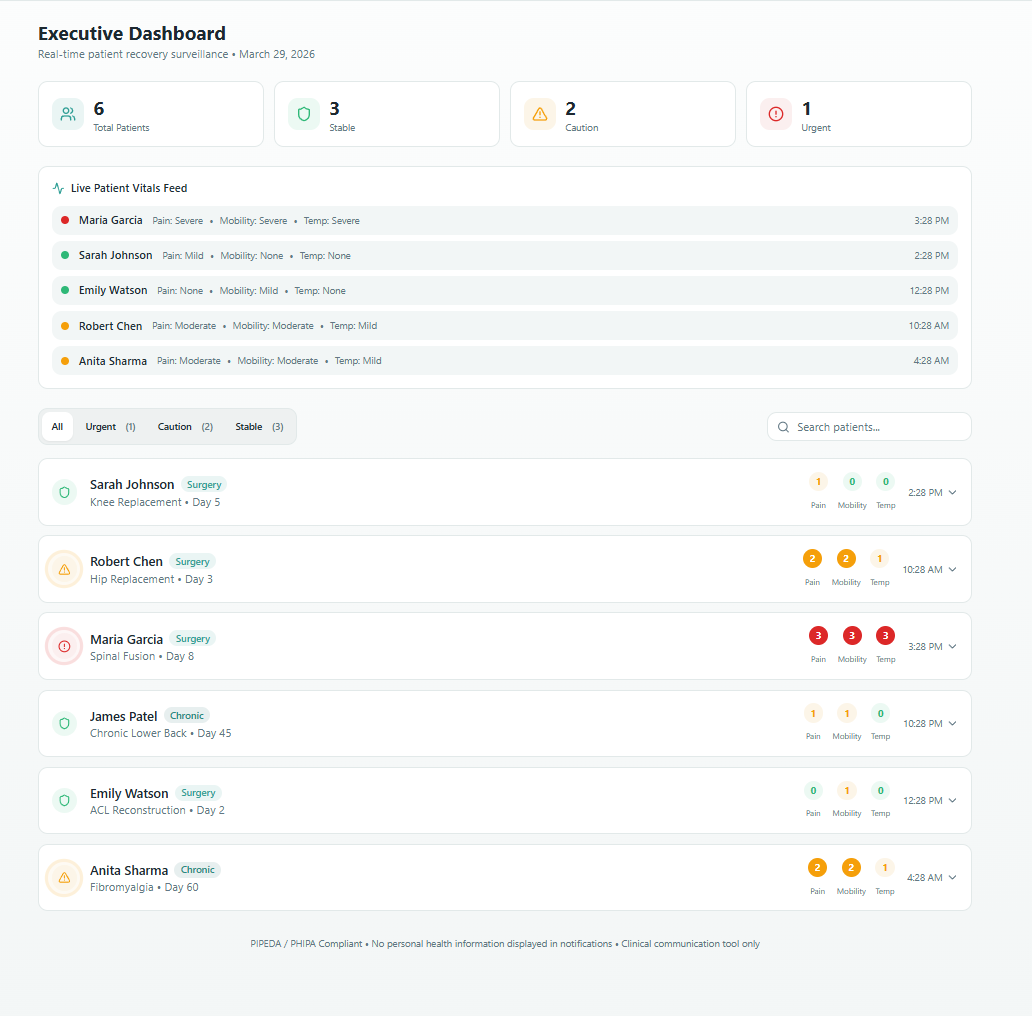Click the Caution warning triangle summary icon
The image size is (1032, 1016).
click(540, 114)
